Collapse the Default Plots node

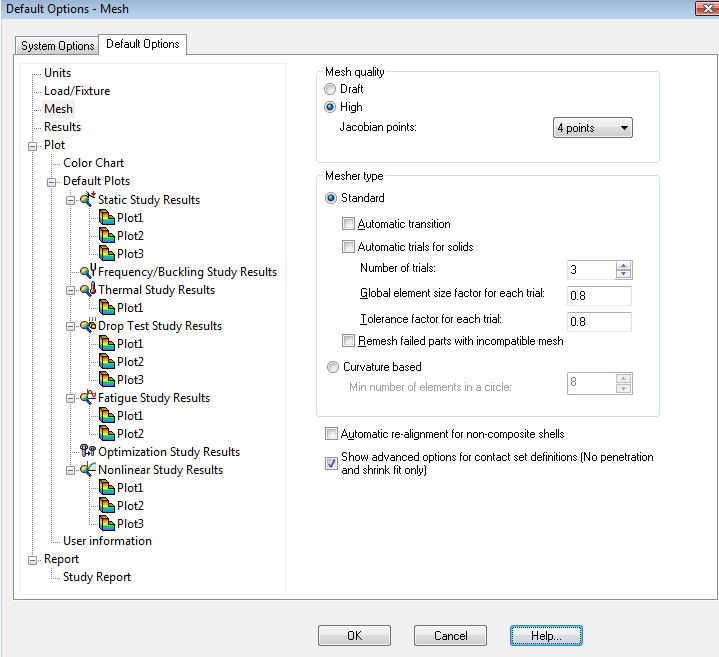tap(51, 182)
